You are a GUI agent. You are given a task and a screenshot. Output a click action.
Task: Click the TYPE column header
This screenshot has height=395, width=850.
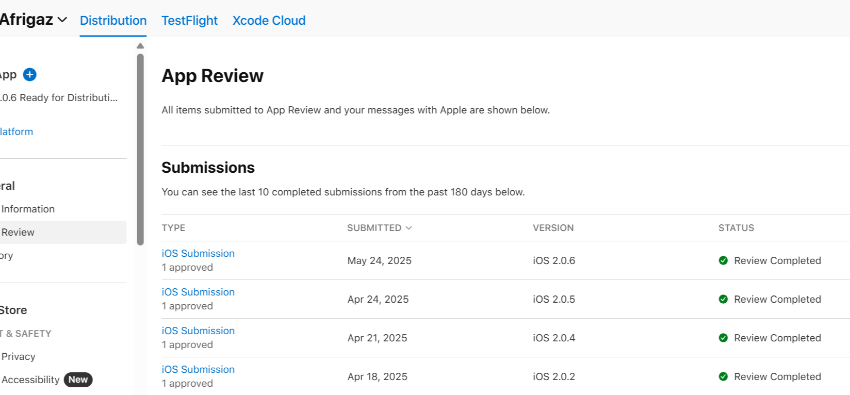pos(173,228)
